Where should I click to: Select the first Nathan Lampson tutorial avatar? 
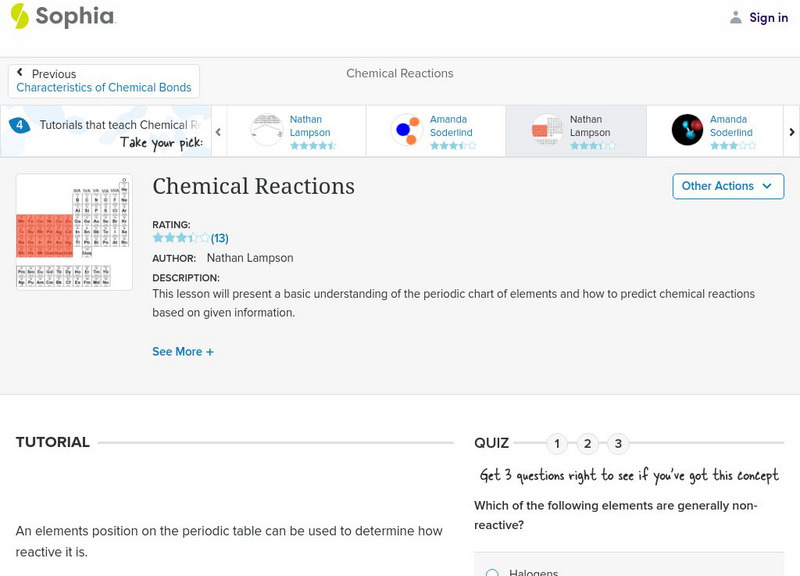(267, 130)
